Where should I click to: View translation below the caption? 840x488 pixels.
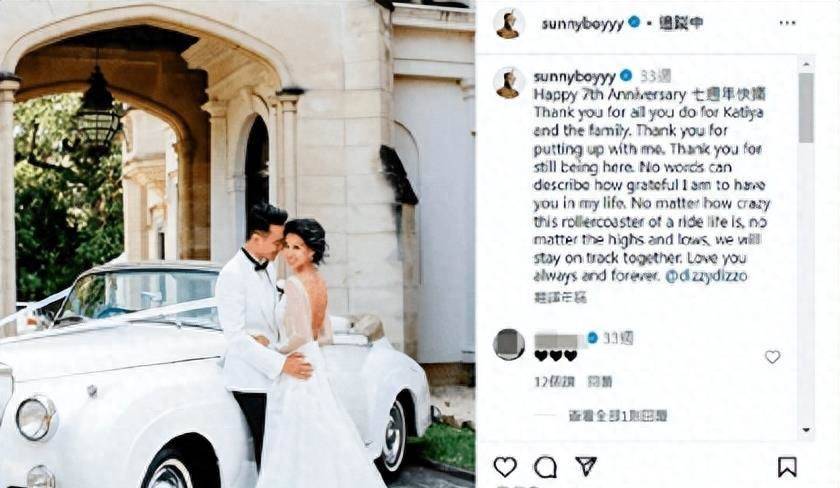tap(560, 297)
